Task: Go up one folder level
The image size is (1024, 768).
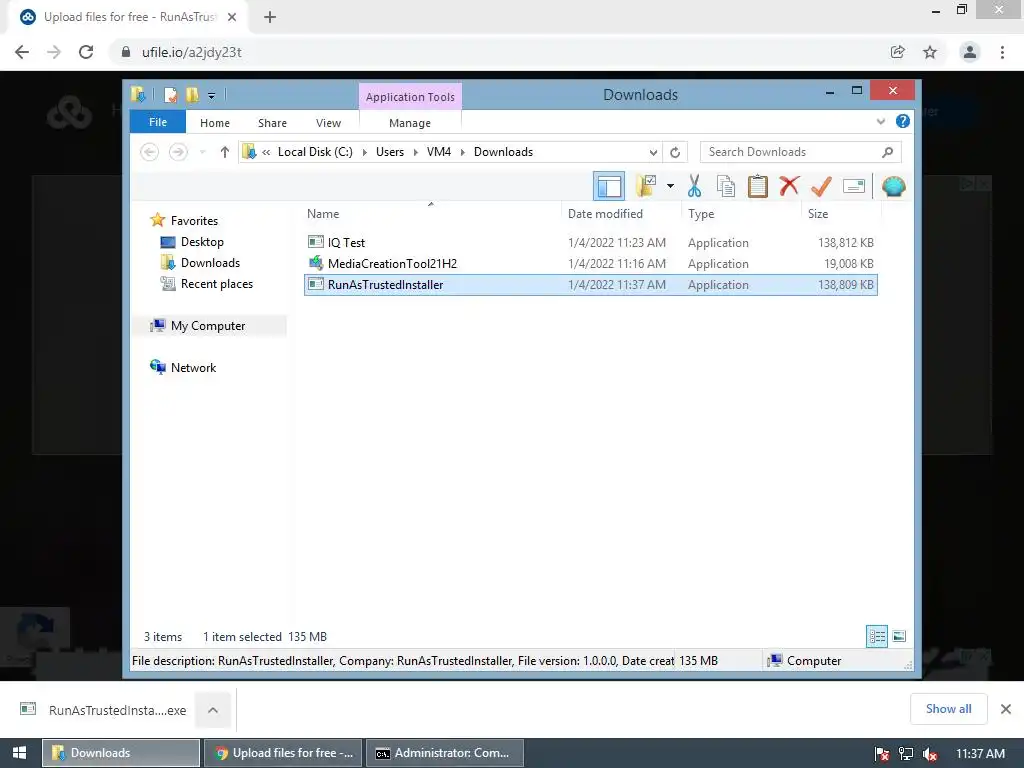Action: tap(225, 152)
